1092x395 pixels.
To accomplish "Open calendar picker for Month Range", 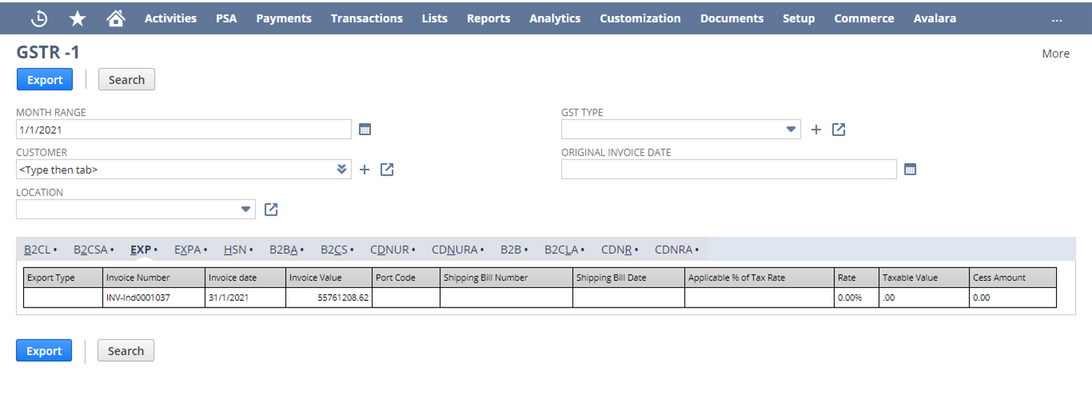I will point(365,129).
